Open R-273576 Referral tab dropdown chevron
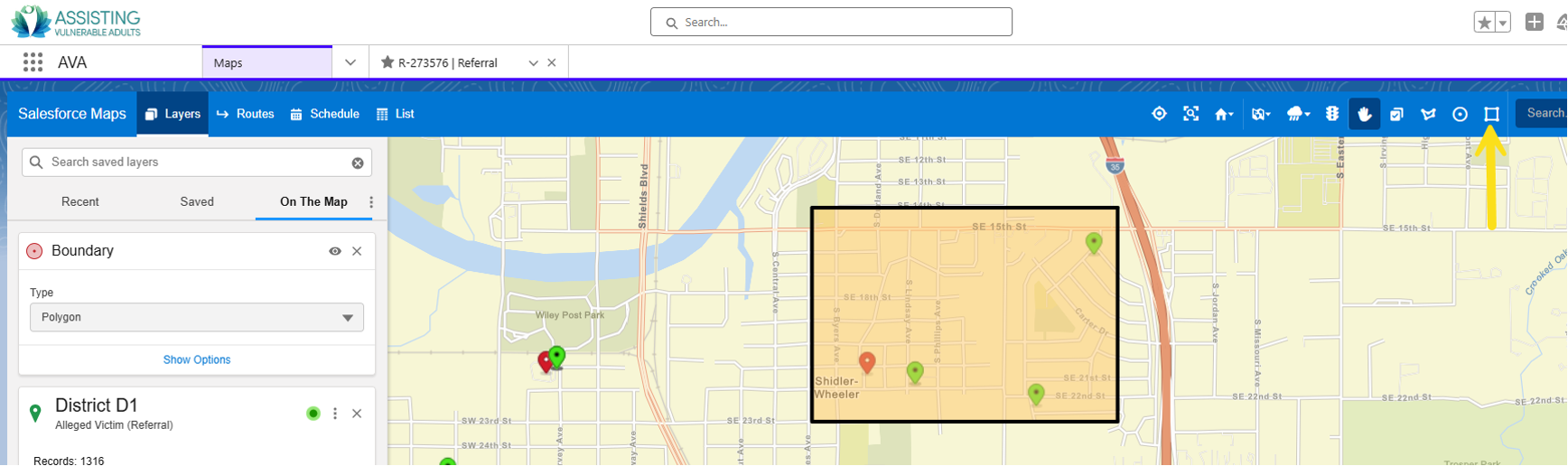This screenshot has height=466, width=1568. [533, 63]
